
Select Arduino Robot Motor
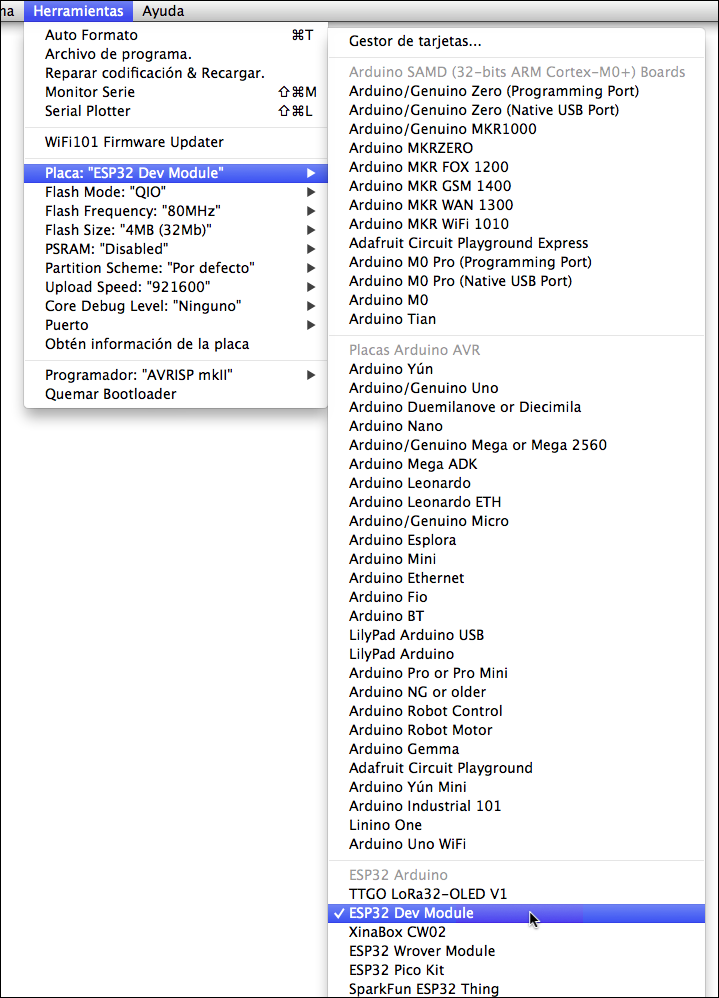(x=516, y=731)
